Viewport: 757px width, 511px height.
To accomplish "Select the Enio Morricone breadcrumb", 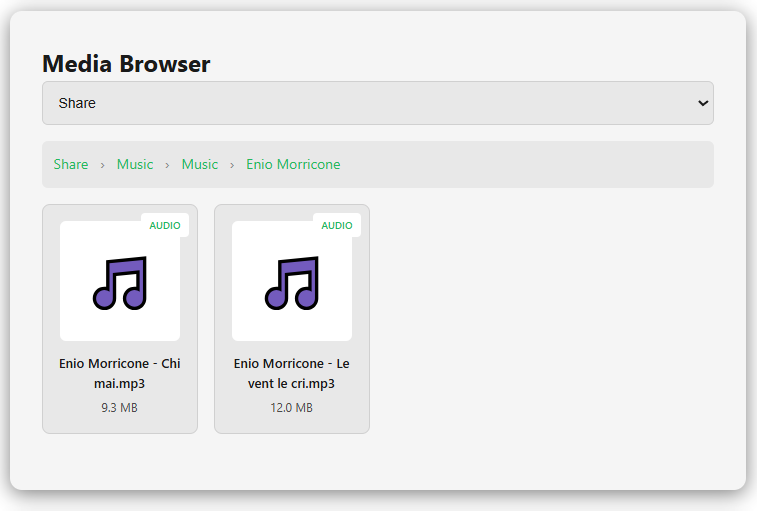I will coord(293,164).
